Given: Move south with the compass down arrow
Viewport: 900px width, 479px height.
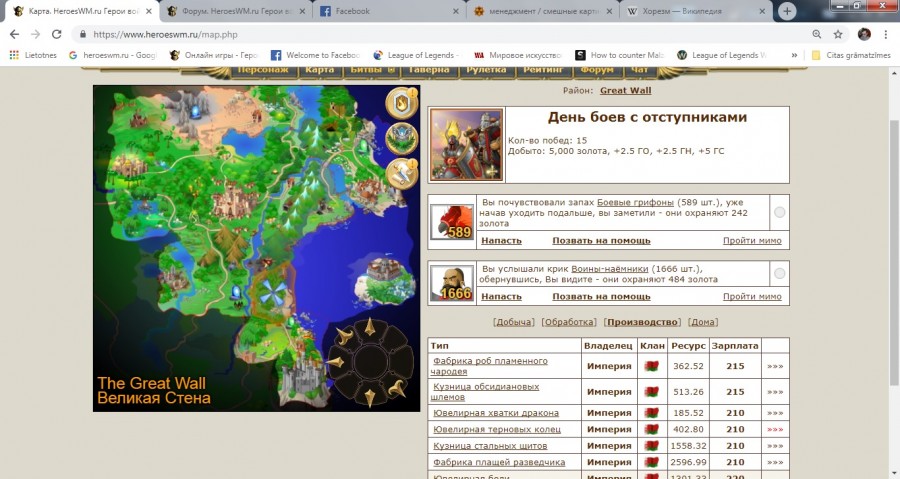Looking at the screenshot, I should (x=370, y=397).
